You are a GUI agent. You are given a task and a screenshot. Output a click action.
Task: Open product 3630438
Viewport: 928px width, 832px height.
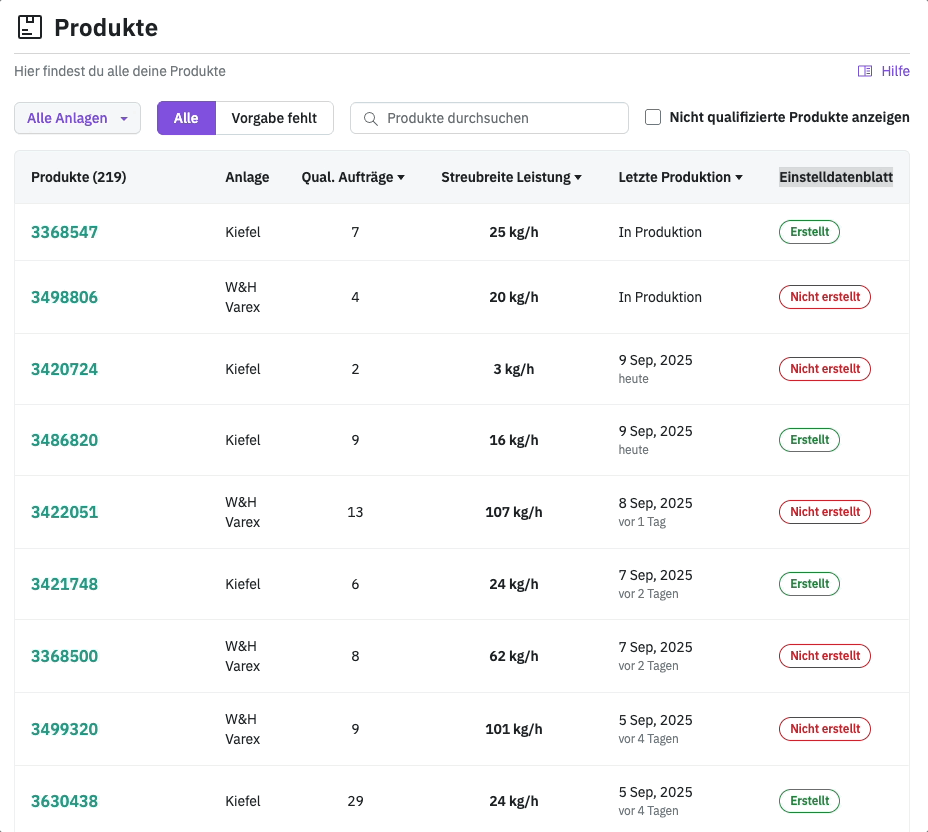tap(64, 801)
